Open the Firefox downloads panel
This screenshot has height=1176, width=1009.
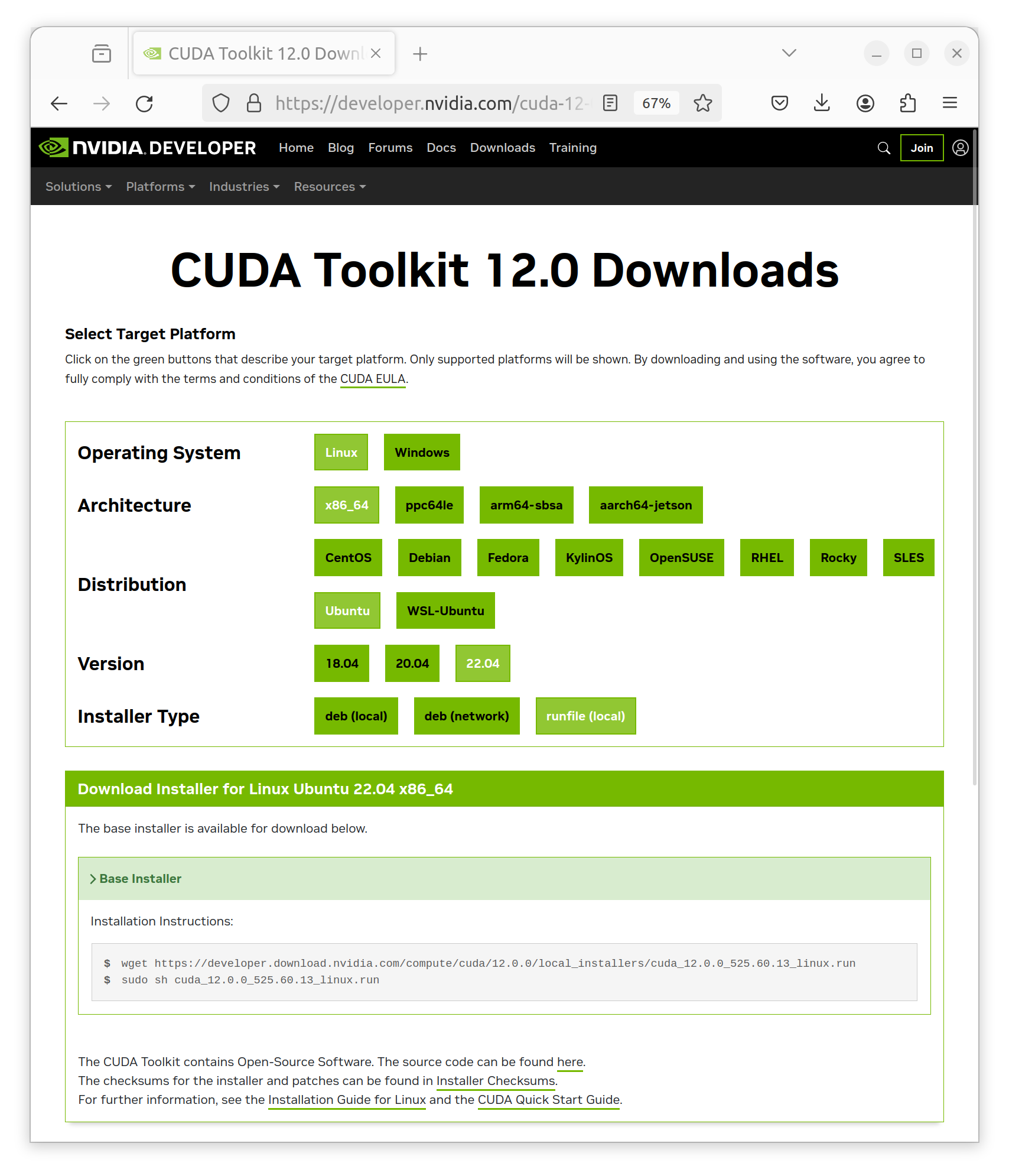[822, 103]
